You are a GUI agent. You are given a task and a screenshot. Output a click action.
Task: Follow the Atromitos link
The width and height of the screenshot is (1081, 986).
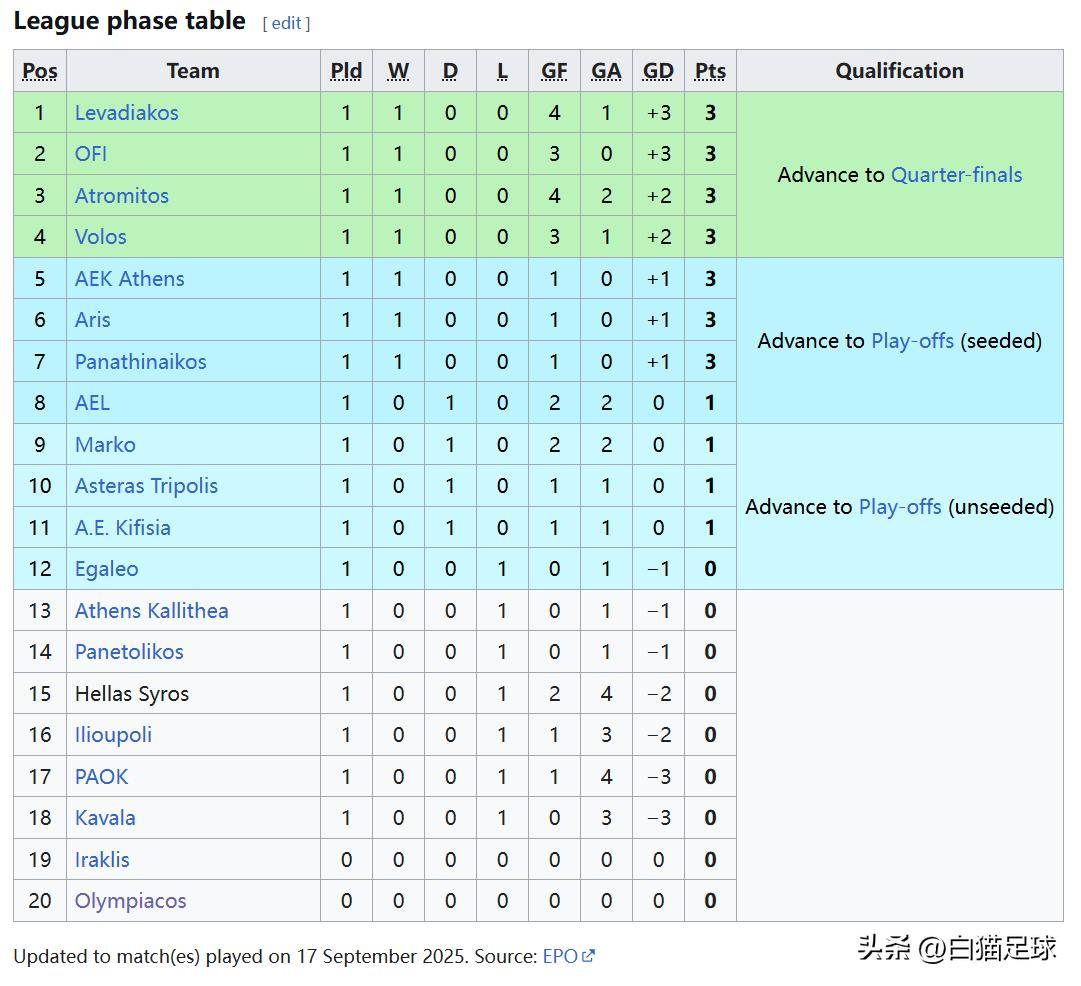click(122, 196)
